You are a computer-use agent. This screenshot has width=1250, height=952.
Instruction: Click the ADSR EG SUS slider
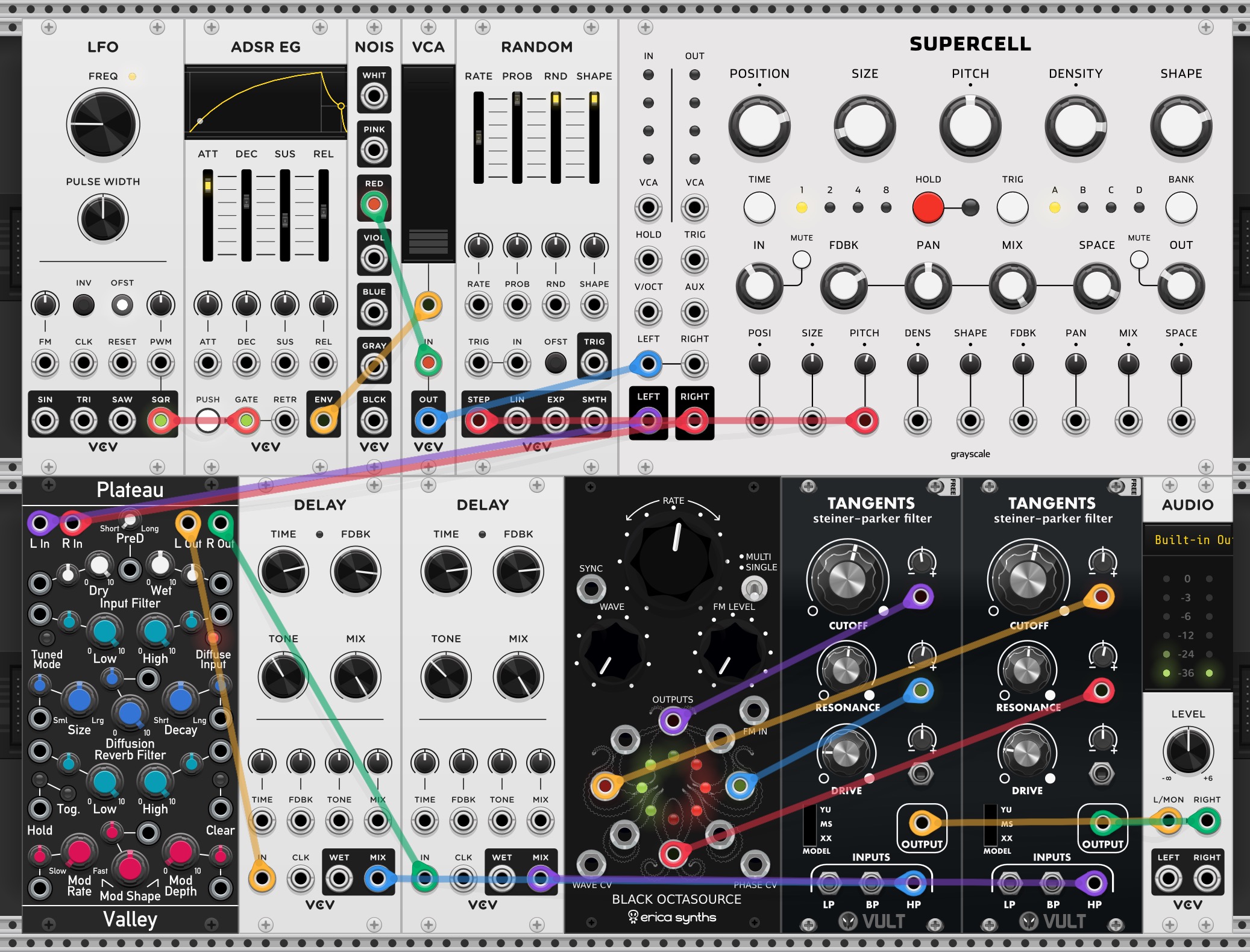pyautogui.click(x=285, y=215)
